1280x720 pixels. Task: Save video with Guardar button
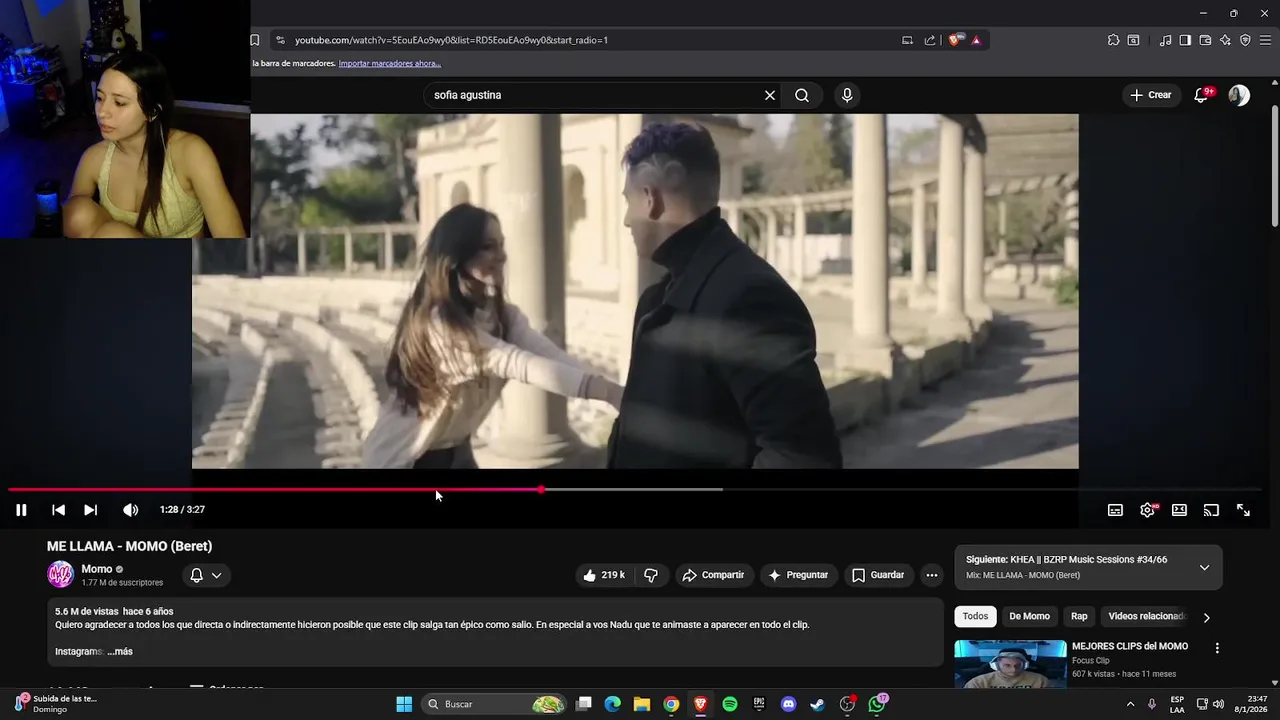pyautogui.click(x=878, y=575)
